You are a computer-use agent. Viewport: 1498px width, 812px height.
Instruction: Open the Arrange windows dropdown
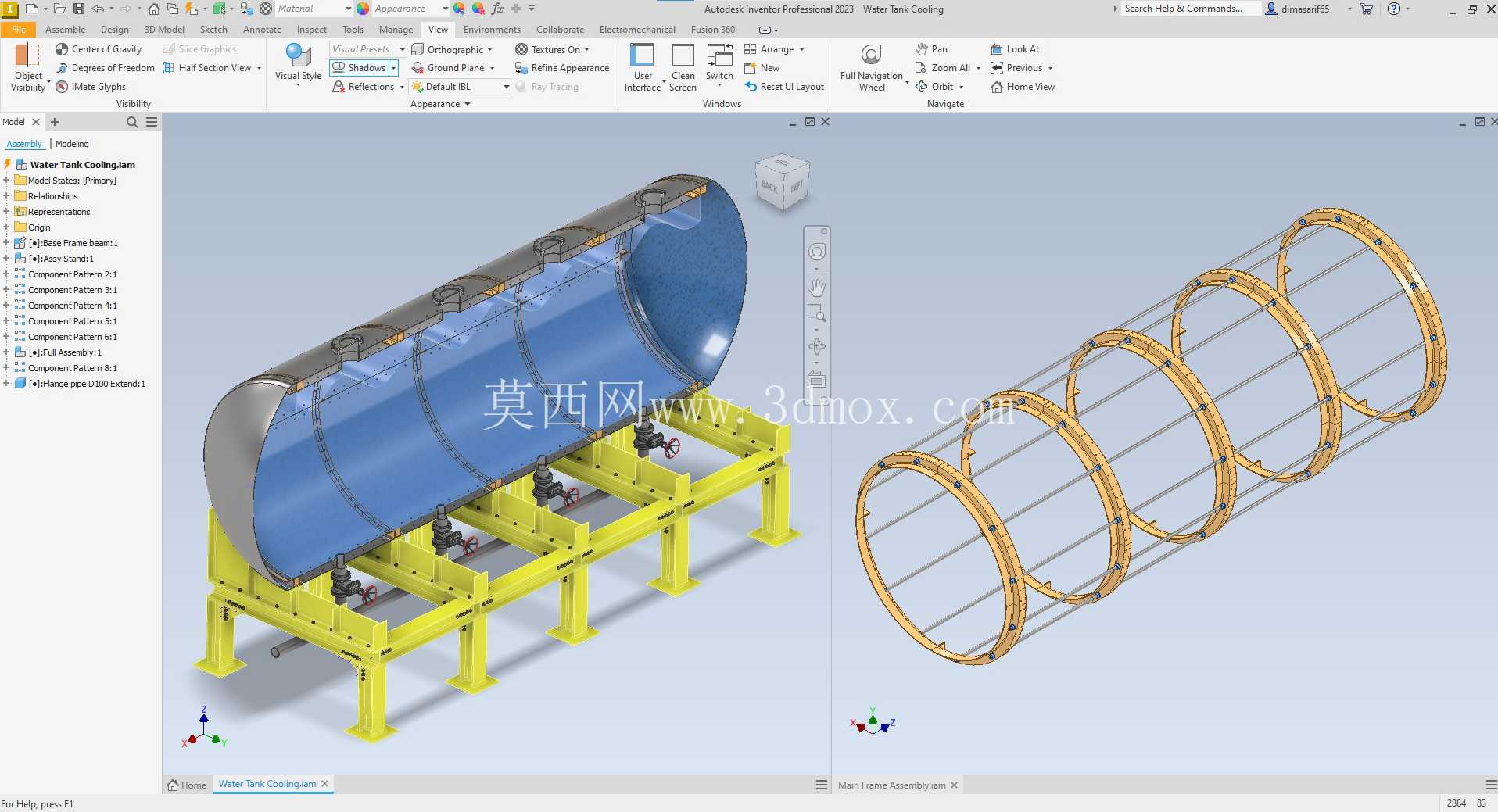(801, 49)
